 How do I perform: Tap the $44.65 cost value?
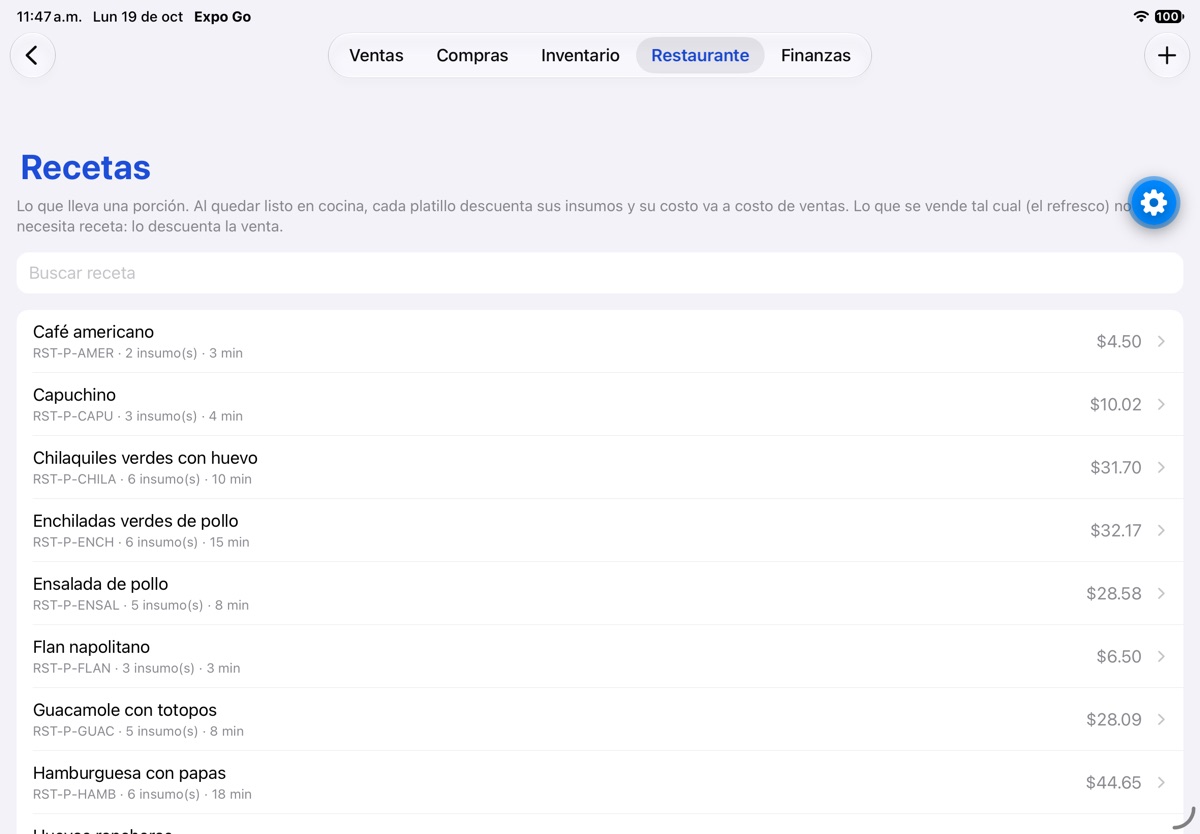tap(1114, 782)
